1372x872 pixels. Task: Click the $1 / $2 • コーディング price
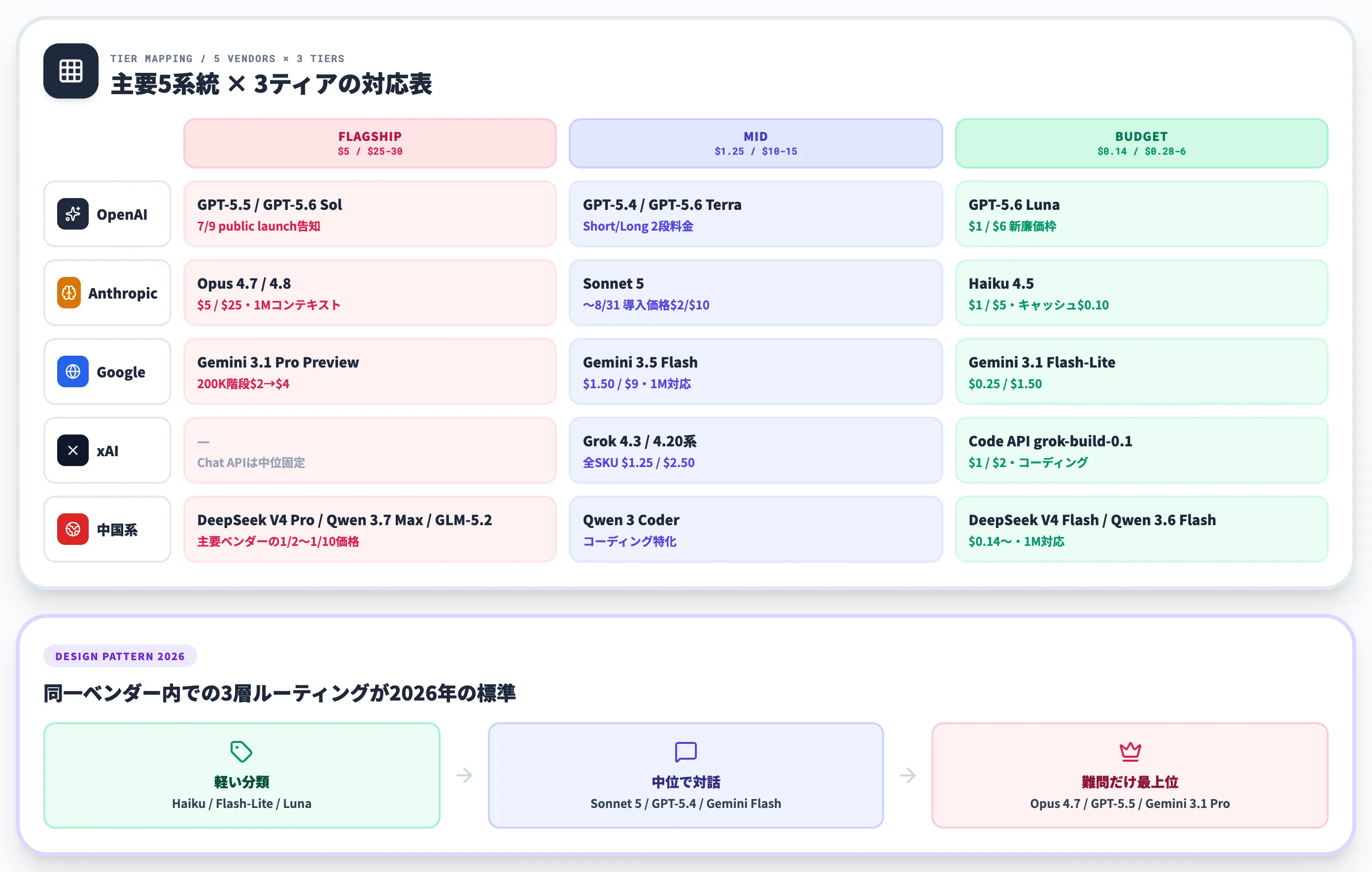[x=1028, y=463]
